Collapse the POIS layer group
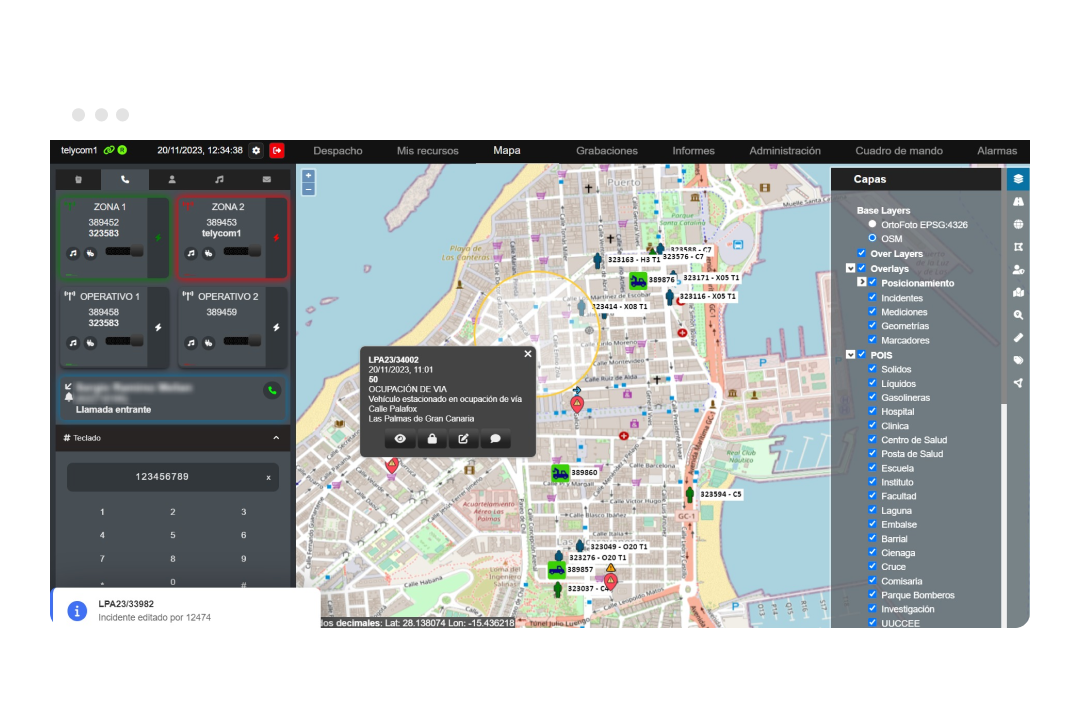Image resolution: width=1080 pixels, height=720 pixels. 851,355
